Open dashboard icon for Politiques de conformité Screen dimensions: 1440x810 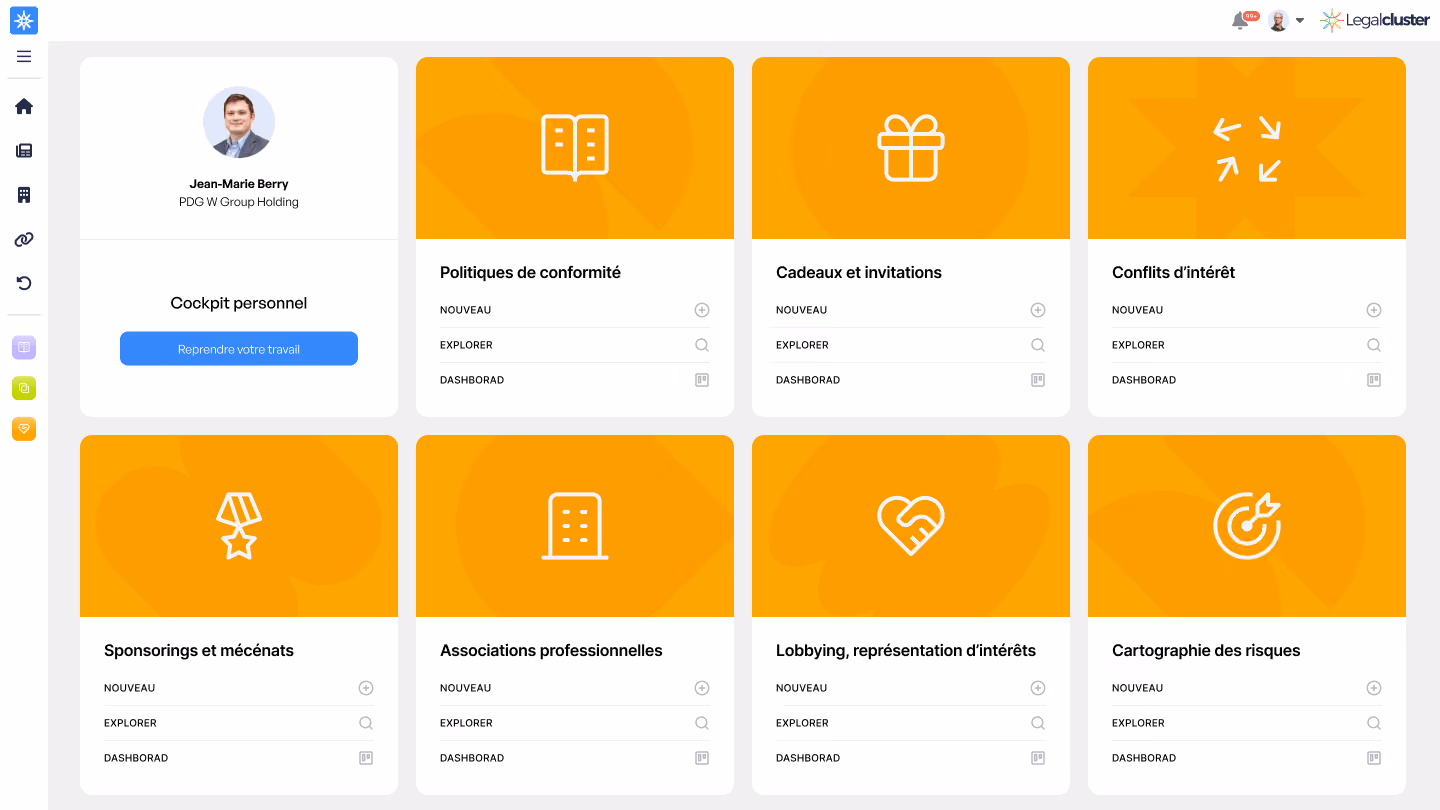coord(702,380)
